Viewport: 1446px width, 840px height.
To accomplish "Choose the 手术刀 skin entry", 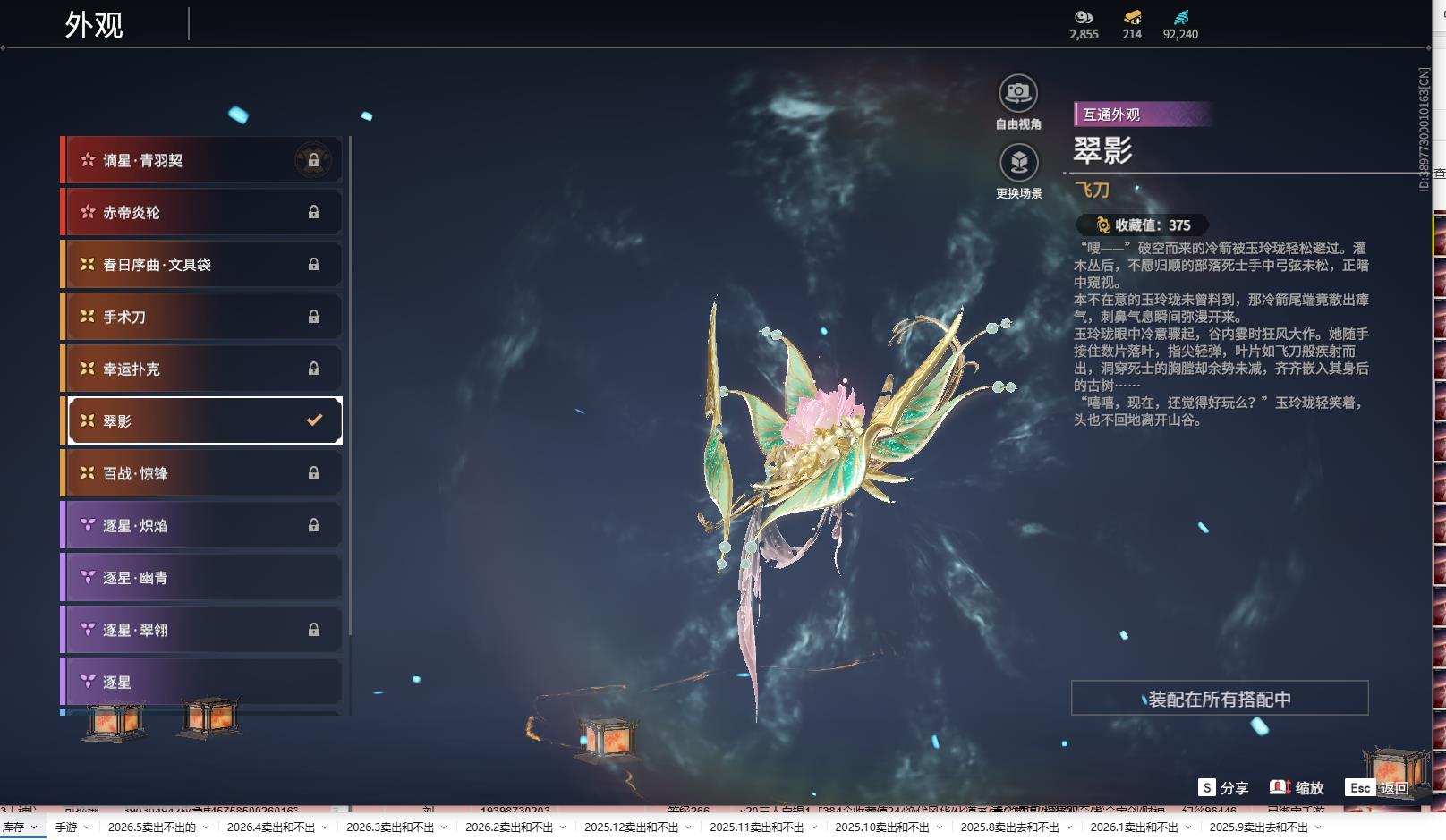I will coord(202,317).
